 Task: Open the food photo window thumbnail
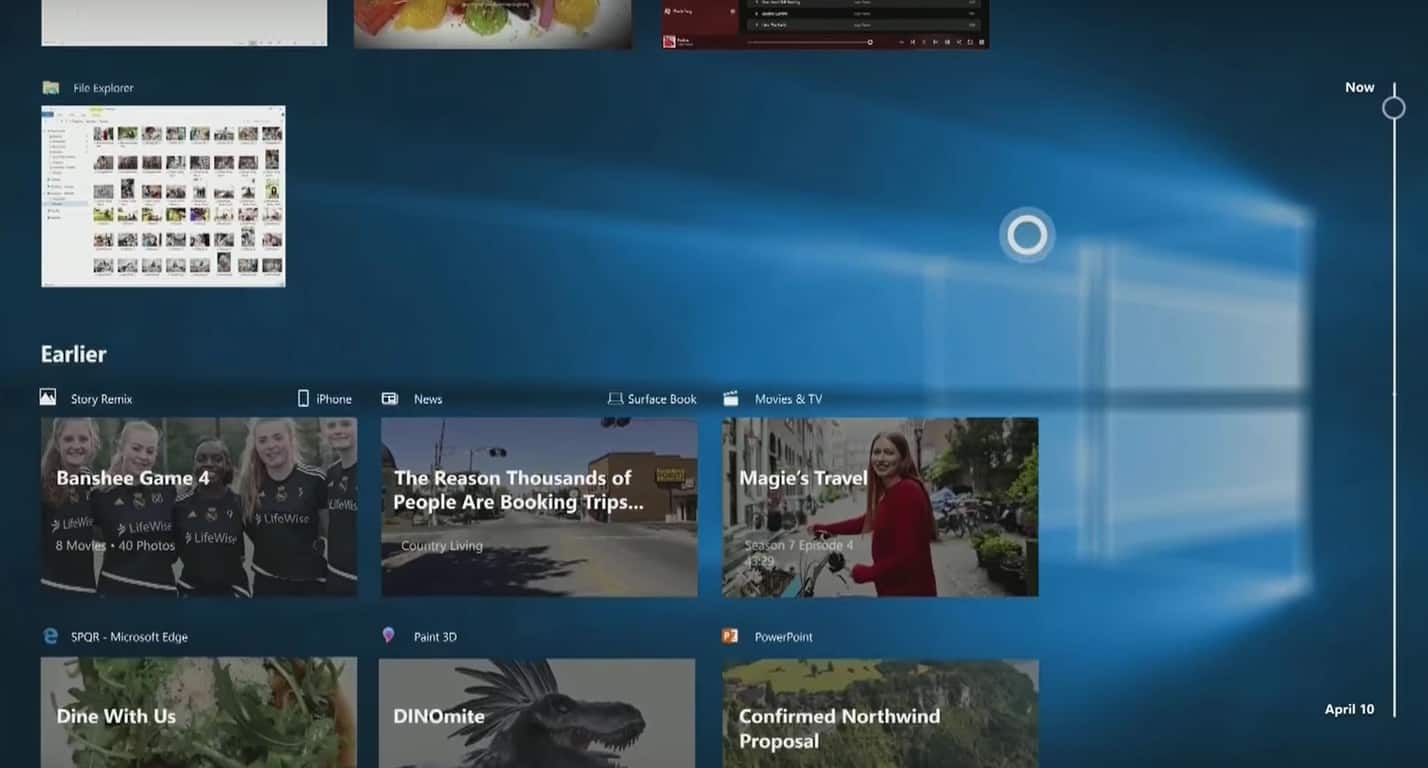(493, 24)
